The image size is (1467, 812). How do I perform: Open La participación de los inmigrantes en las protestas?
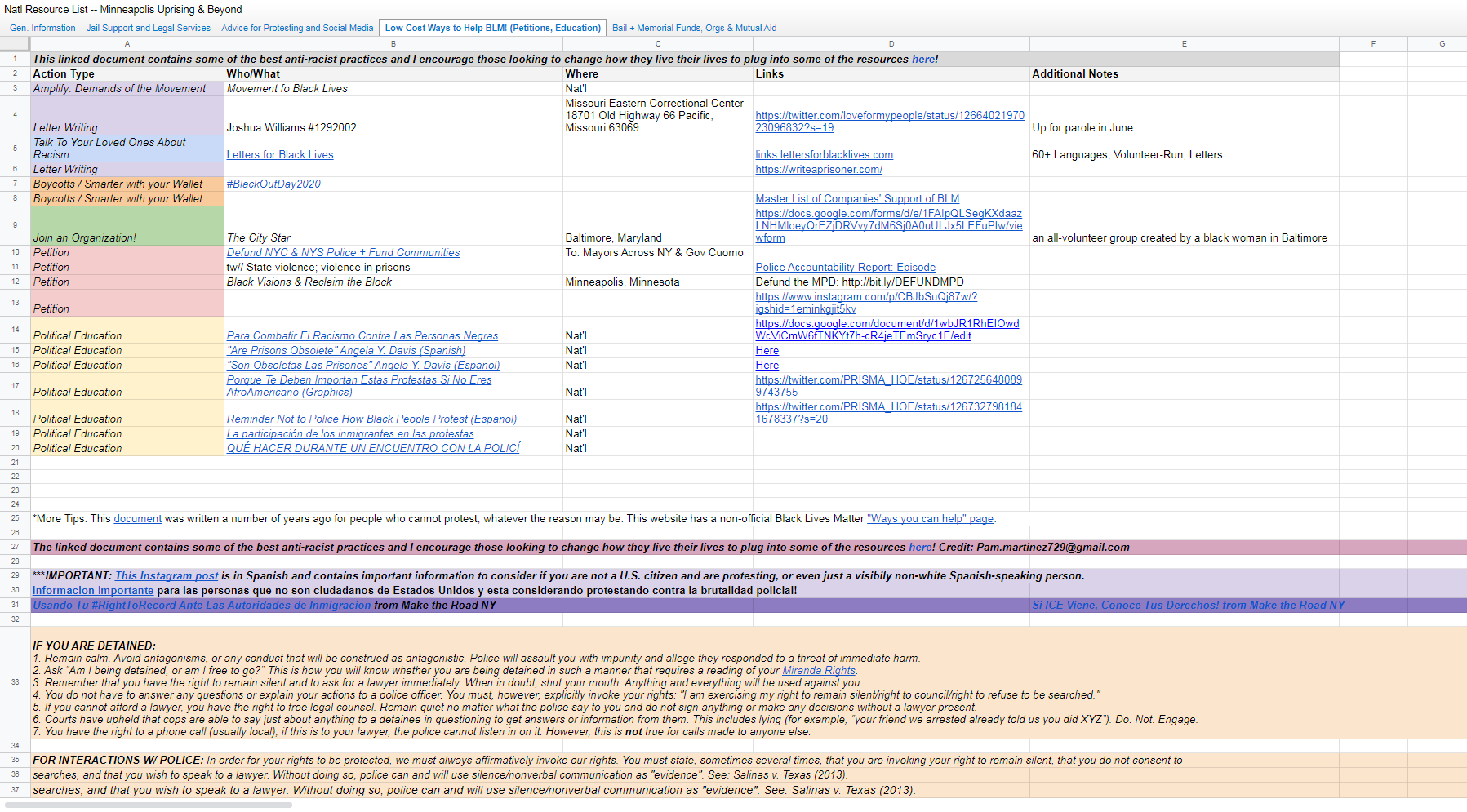click(350, 434)
